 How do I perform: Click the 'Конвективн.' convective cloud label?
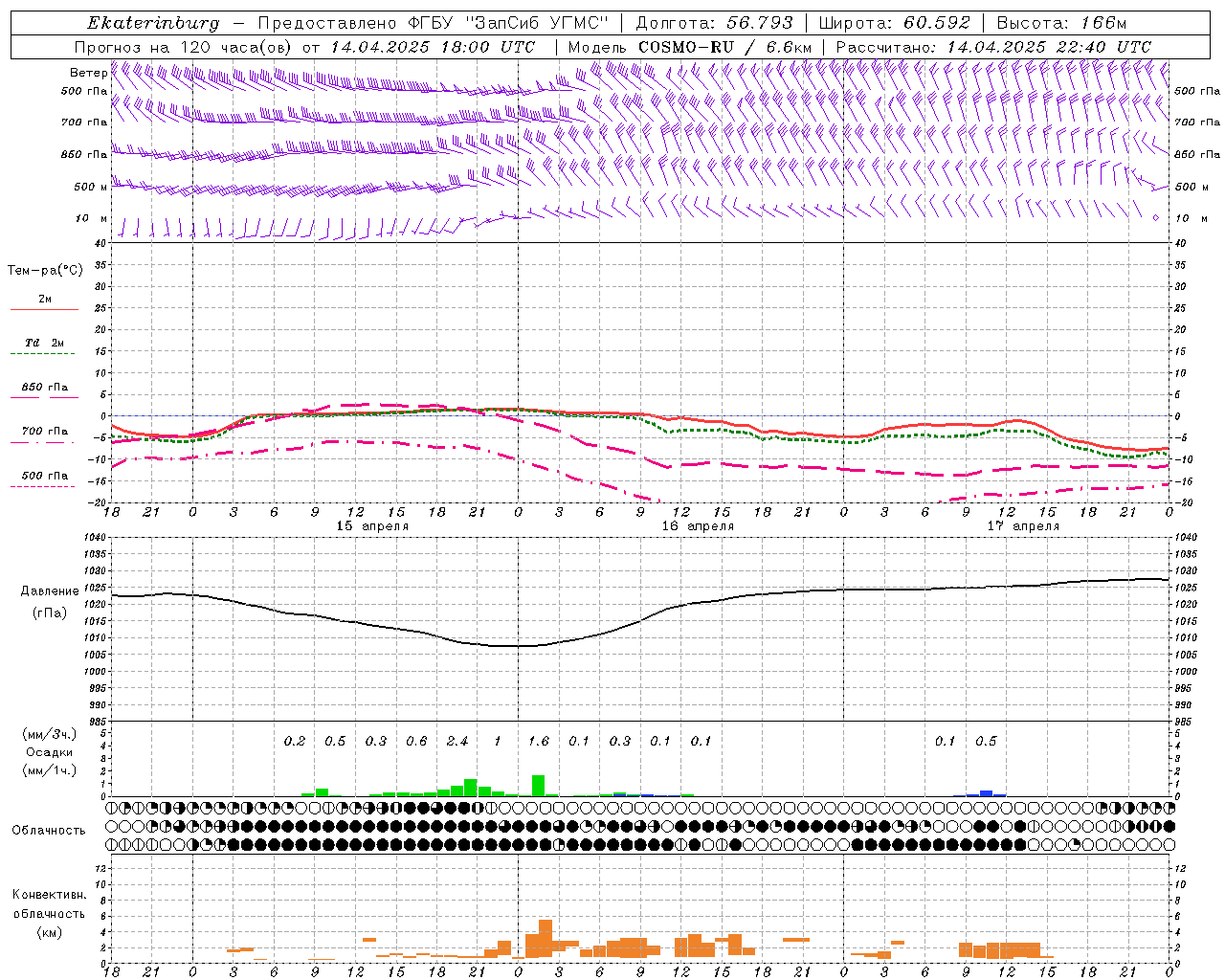coord(49,895)
